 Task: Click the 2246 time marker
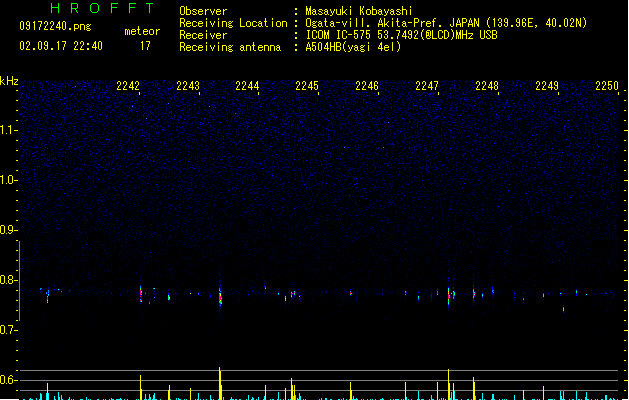tap(367, 86)
